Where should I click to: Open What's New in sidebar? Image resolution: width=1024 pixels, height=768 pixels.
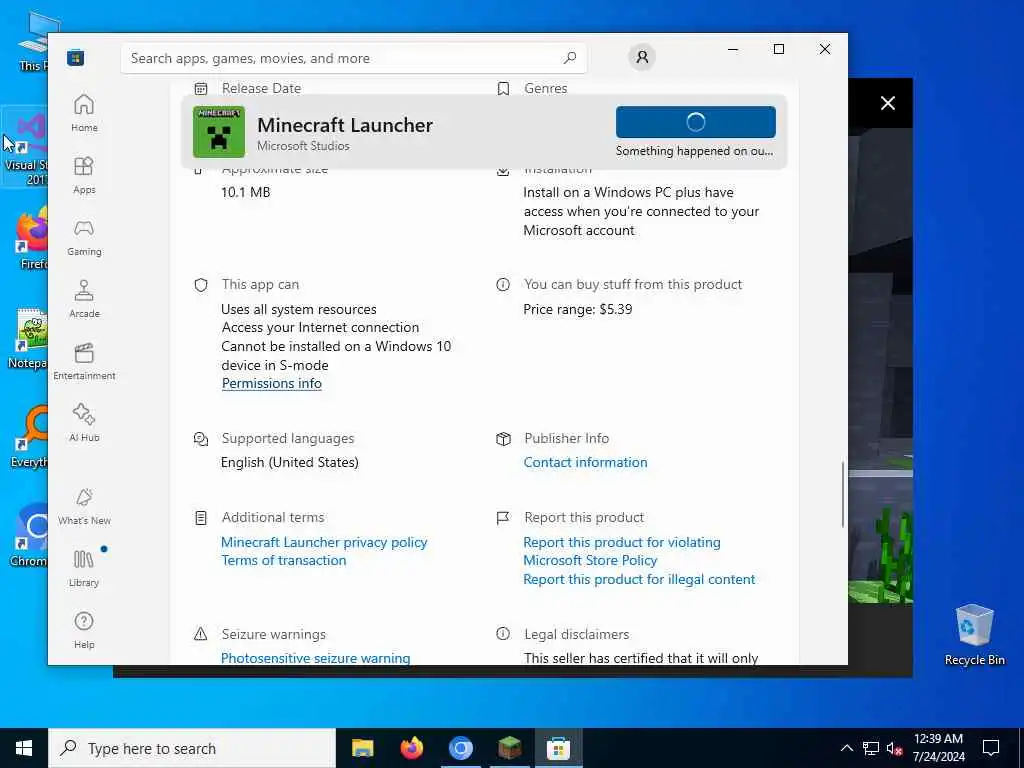[84, 506]
